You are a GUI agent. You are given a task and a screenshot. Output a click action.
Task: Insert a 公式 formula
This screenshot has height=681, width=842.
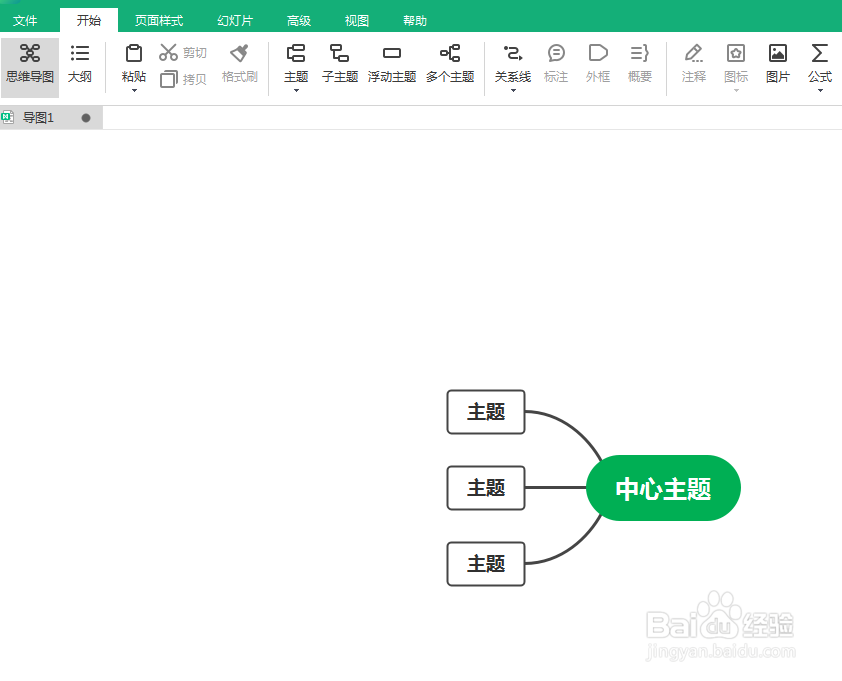[820, 63]
